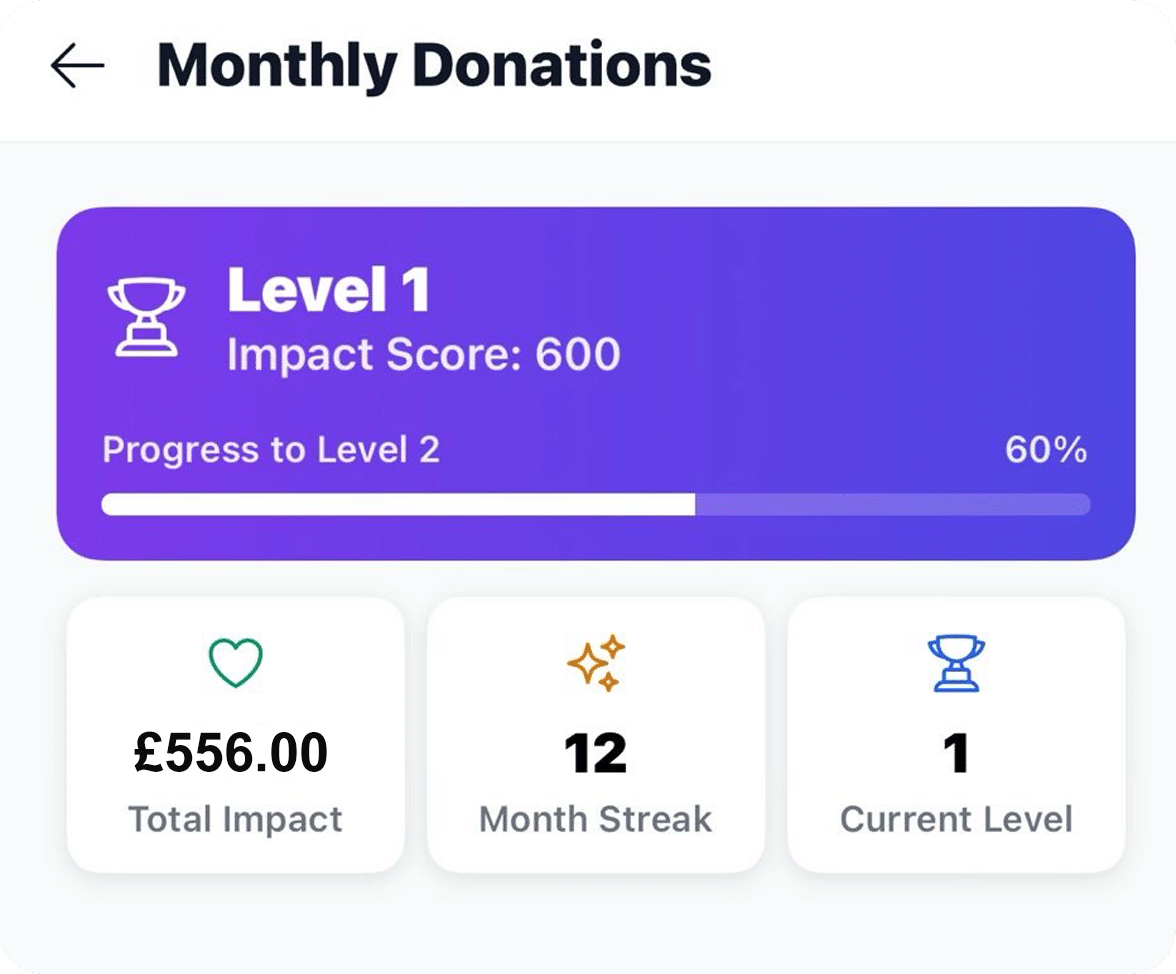Open the Current Level card
This screenshot has height=974, width=1176.
[956, 735]
